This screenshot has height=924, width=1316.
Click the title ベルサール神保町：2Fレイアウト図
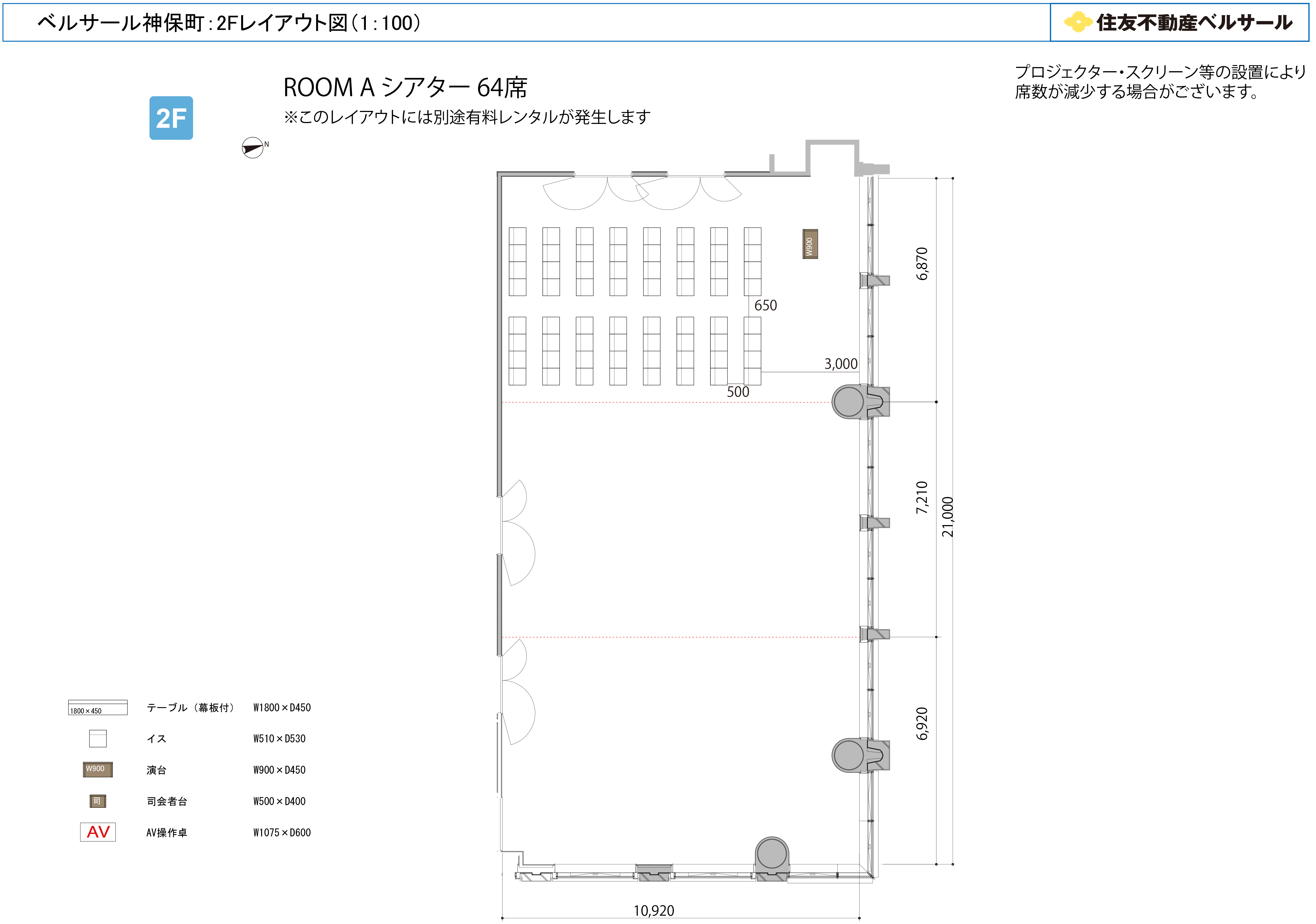[x=229, y=23]
